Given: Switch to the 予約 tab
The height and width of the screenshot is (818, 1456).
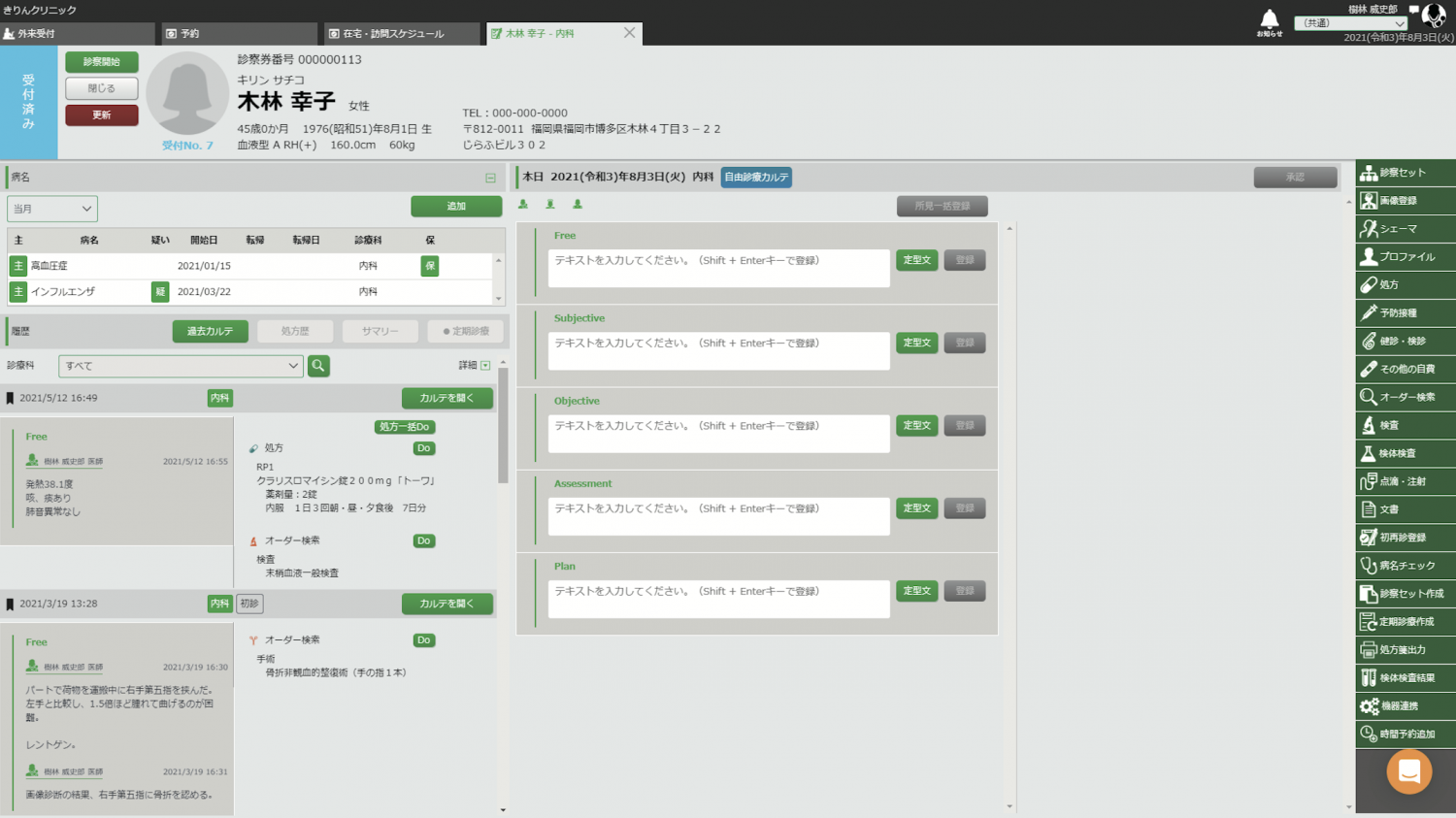Looking at the screenshot, I should click(x=239, y=33).
